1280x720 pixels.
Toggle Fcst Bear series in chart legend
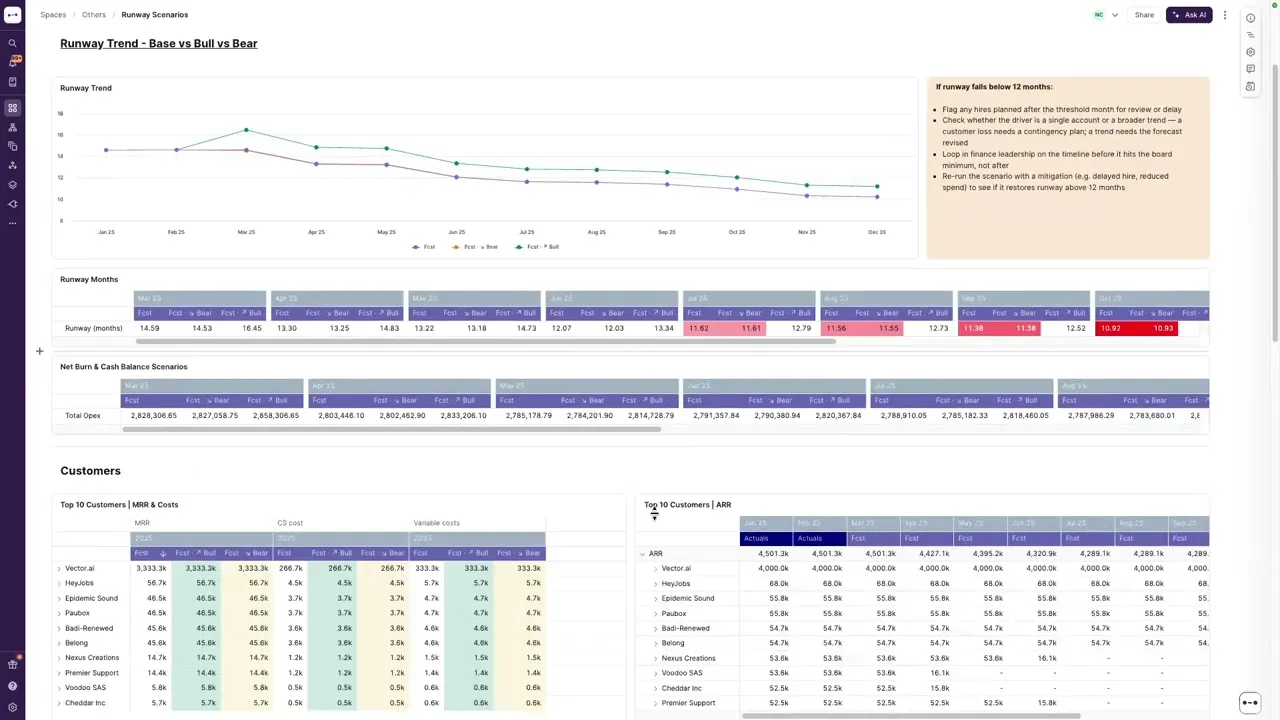point(475,247)
